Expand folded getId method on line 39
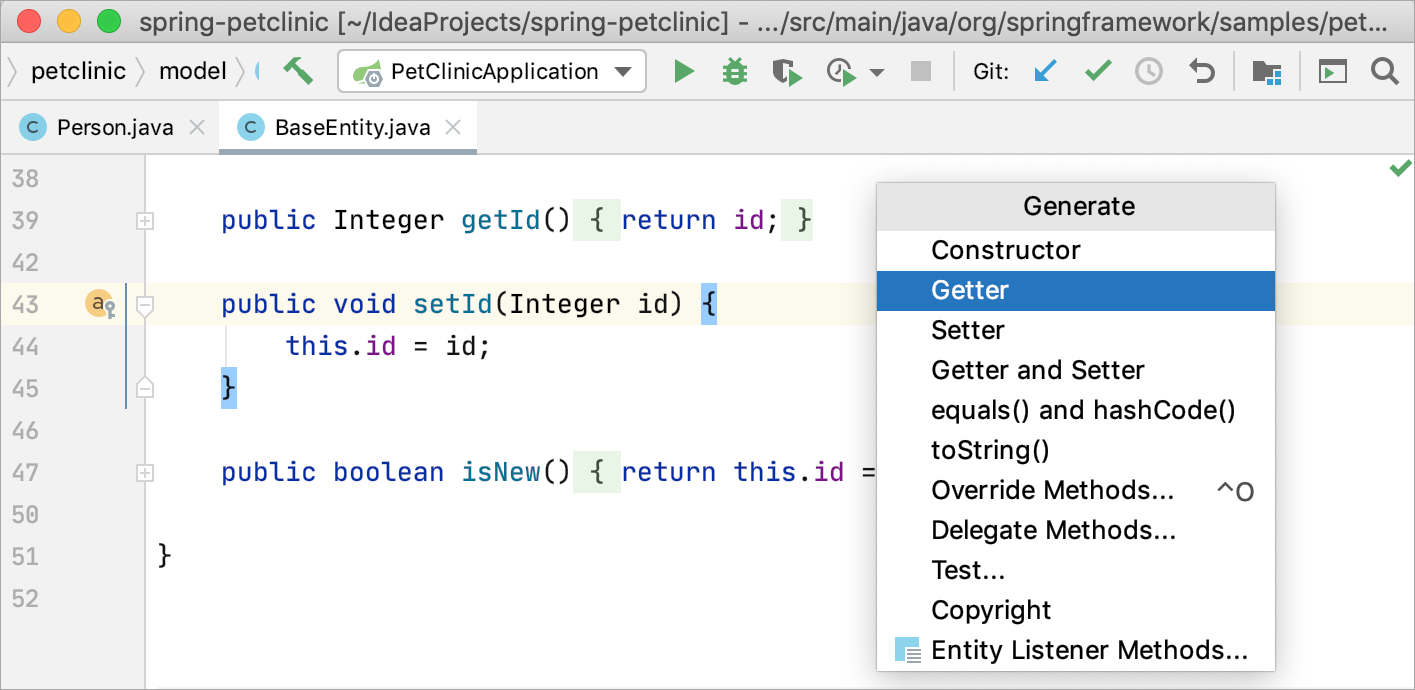 [145, 221]
